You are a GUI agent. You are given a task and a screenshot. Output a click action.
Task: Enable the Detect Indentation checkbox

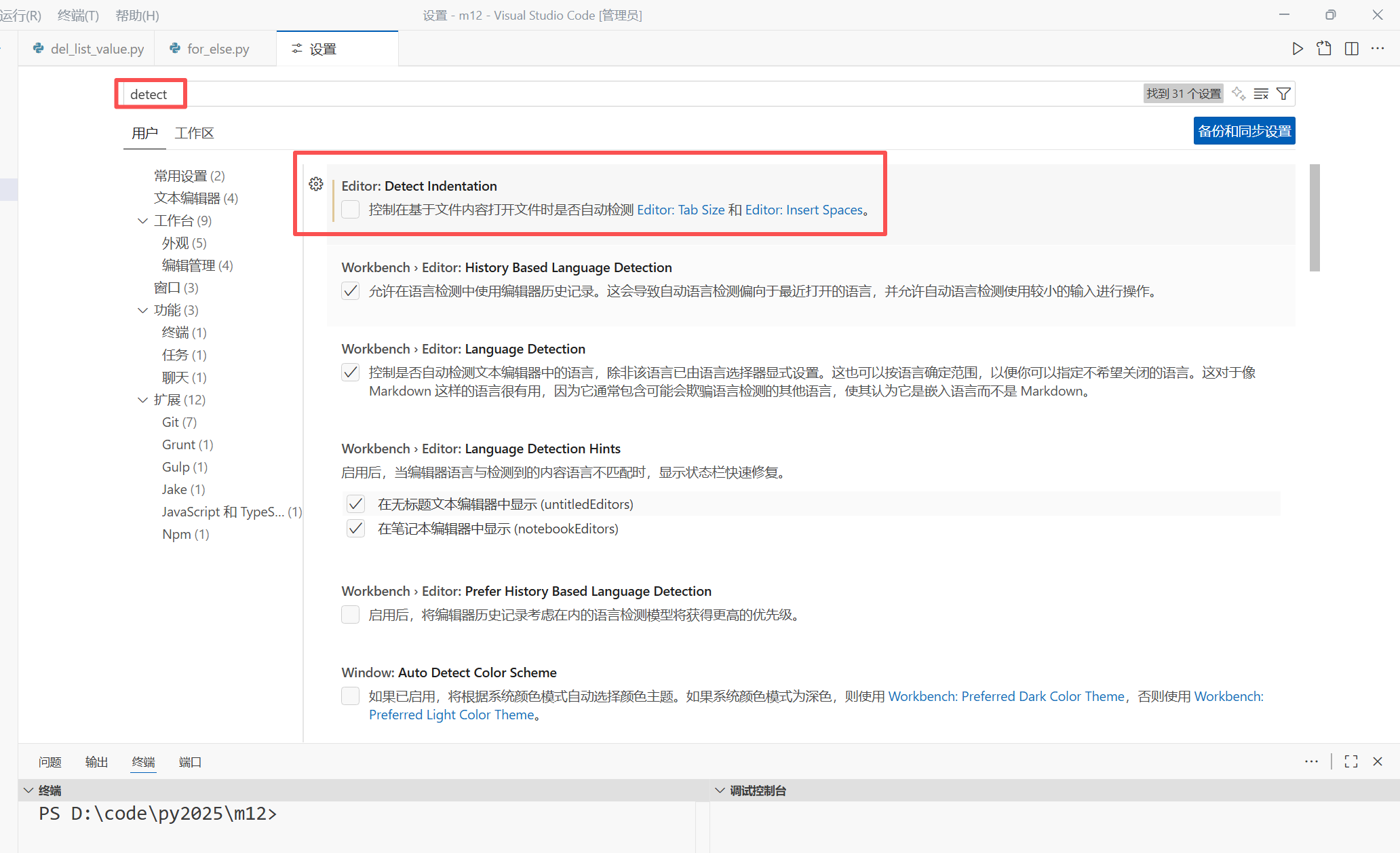pos(351,210)
